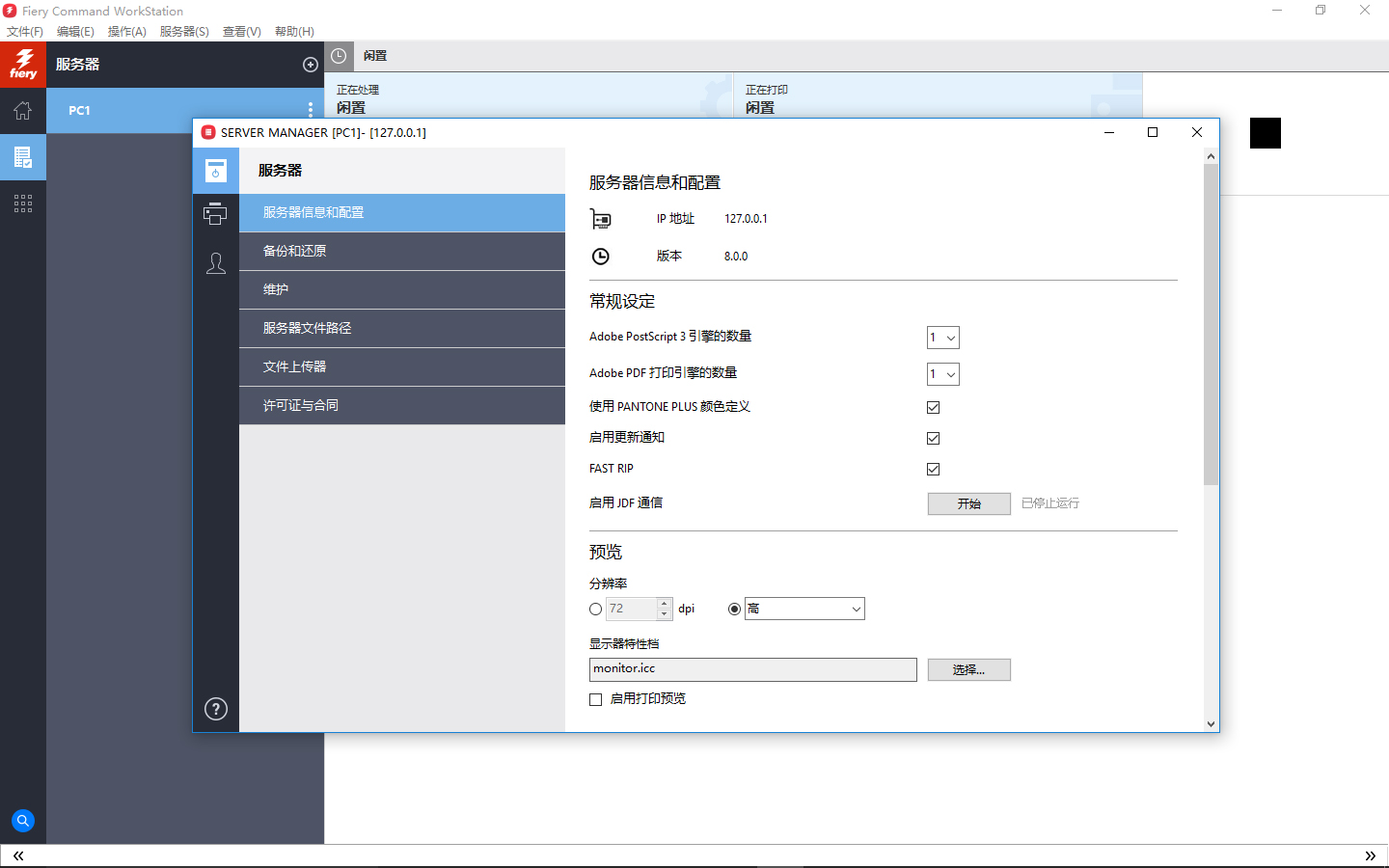
Task: Click the Server Manager title bar icon
Action: (208, 132)
